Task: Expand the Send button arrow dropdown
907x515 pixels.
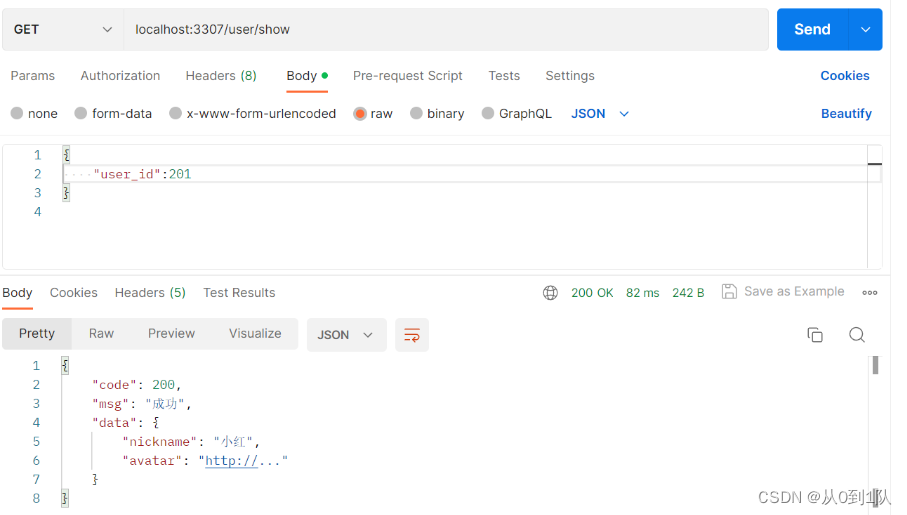Action: 865,30
